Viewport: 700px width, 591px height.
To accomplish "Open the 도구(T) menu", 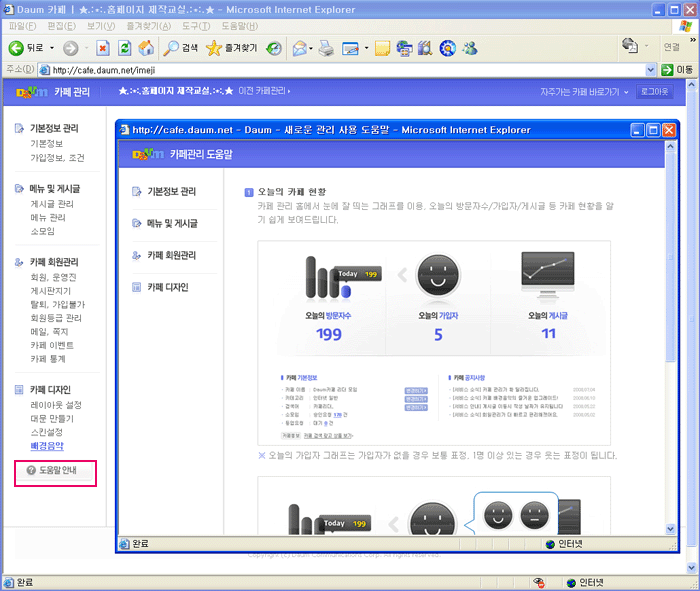I will 196,26.
